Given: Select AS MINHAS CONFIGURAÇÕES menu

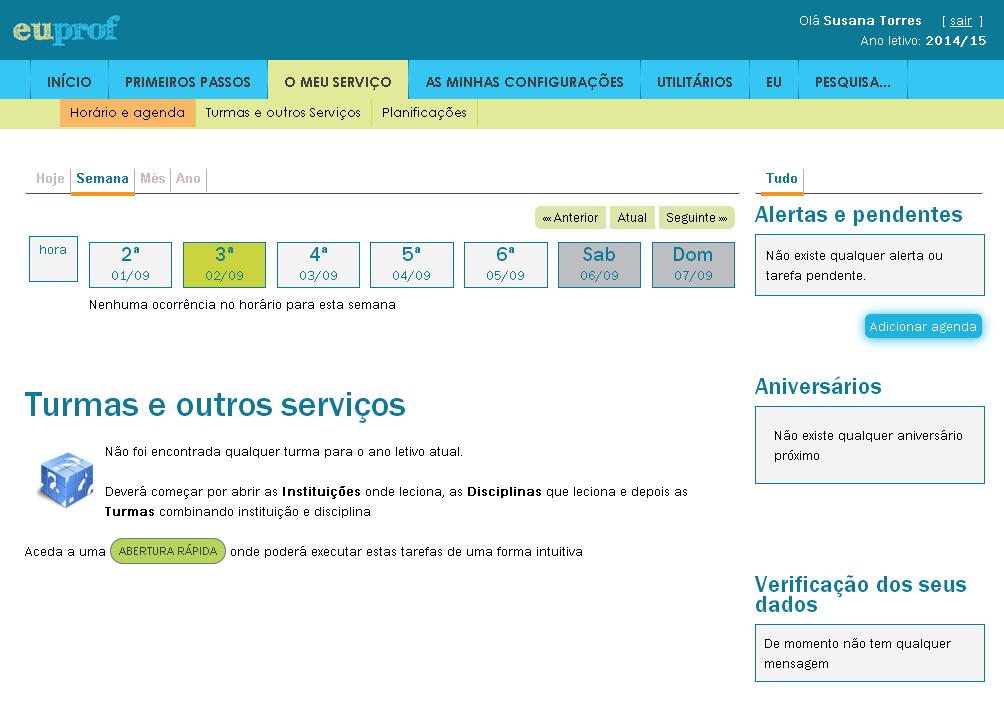Looking at the screenshot, I should click(524, 82).
